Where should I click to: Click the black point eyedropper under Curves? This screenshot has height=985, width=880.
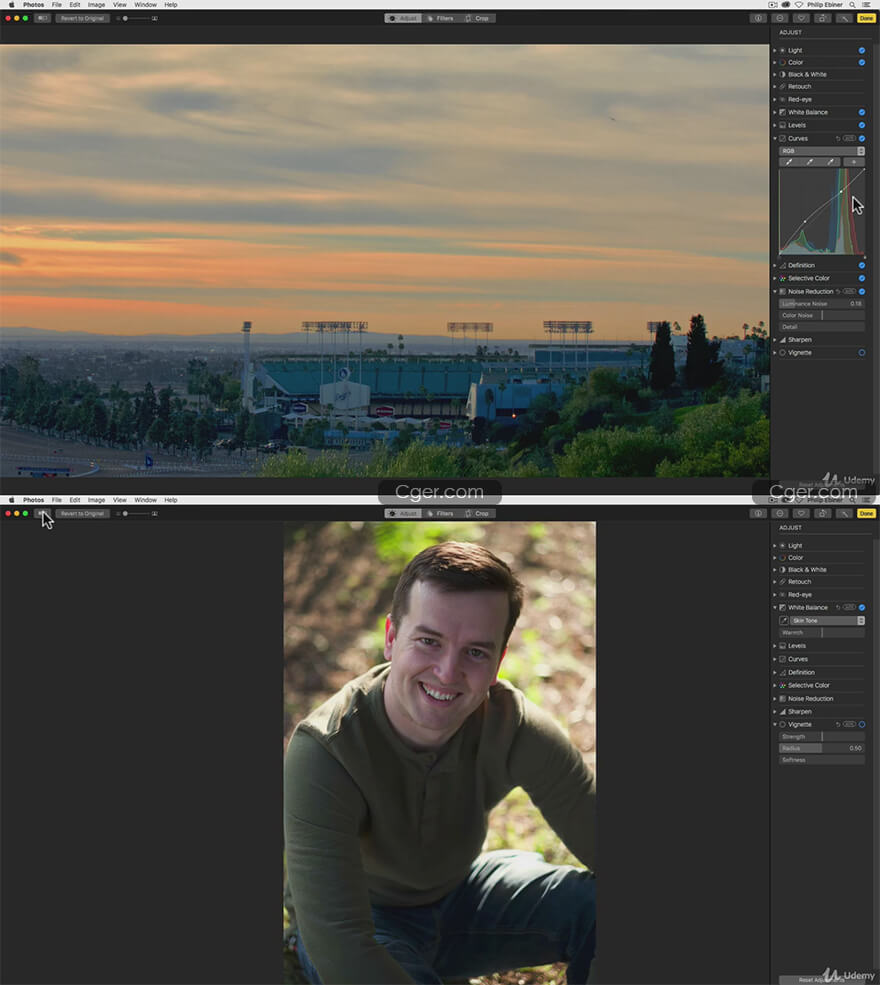(789, 162)
